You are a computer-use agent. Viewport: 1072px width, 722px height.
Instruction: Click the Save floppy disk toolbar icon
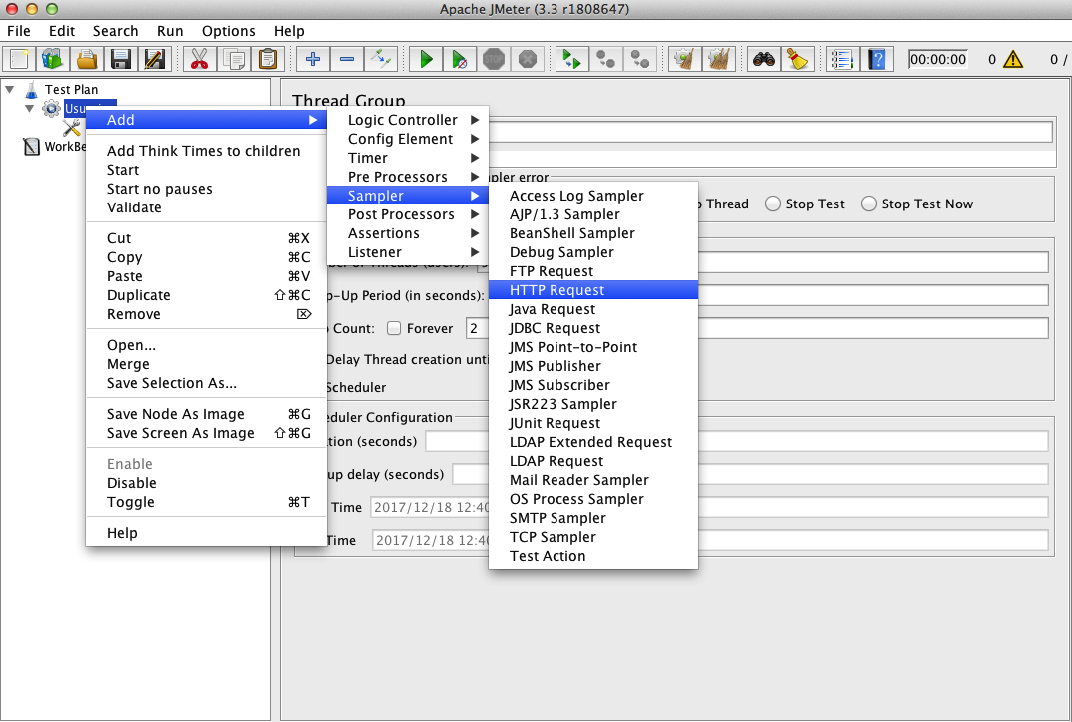click(121, 59)
